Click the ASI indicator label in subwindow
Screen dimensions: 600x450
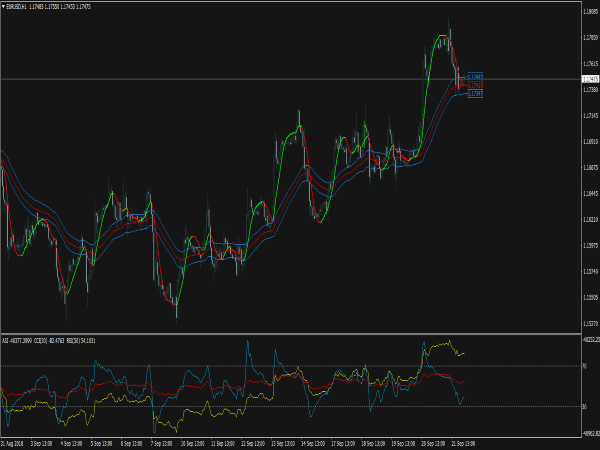(17, 341)
